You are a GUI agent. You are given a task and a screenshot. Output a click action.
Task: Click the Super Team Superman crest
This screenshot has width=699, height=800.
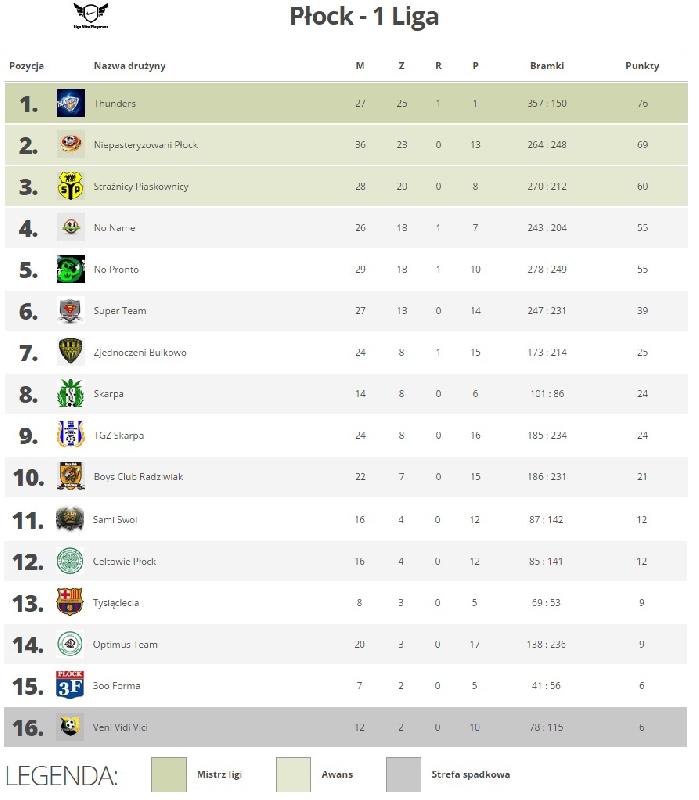click(70, 310)
